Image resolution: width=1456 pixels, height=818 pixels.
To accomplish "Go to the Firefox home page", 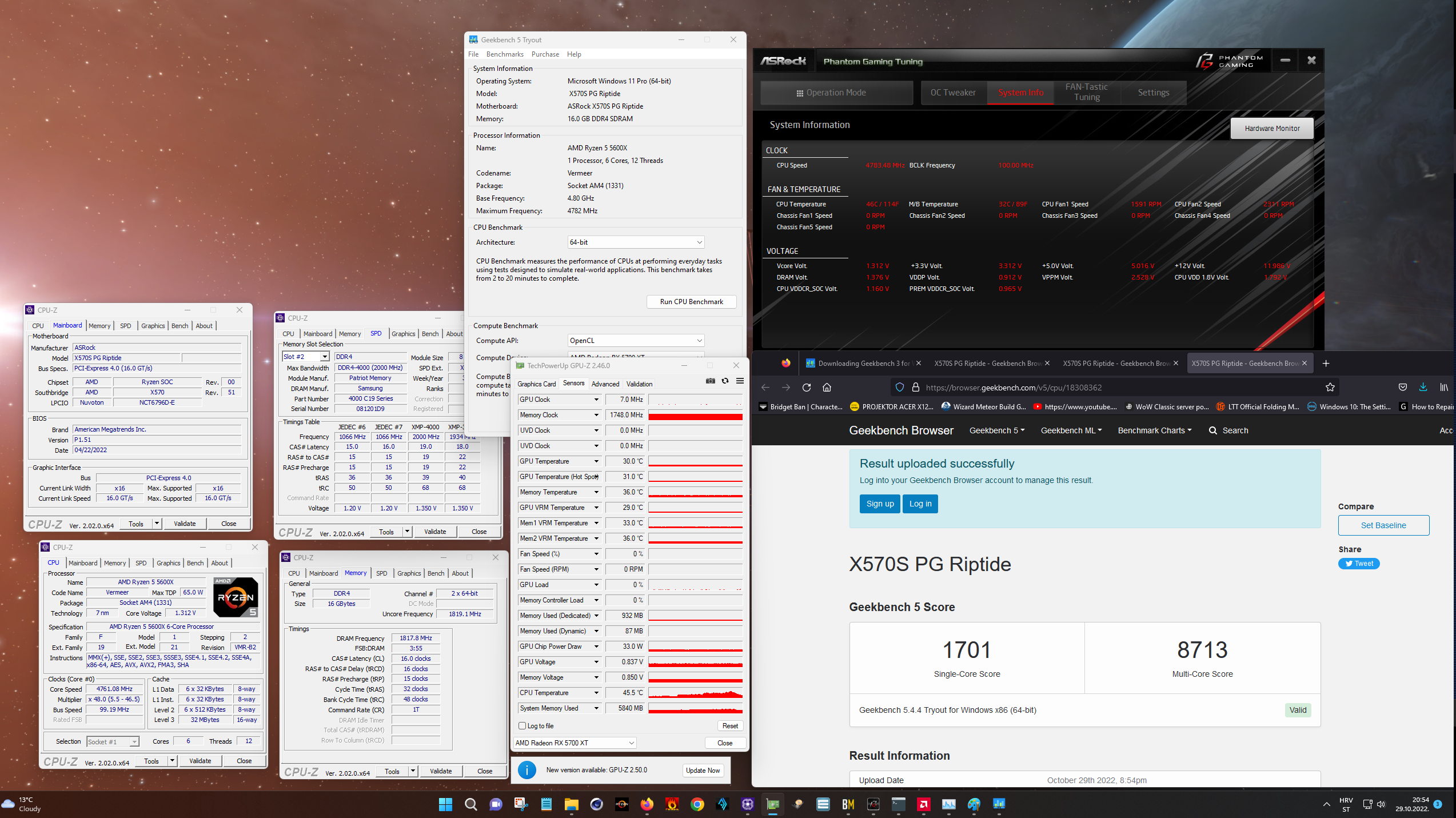I will click(x=827, y=388).
